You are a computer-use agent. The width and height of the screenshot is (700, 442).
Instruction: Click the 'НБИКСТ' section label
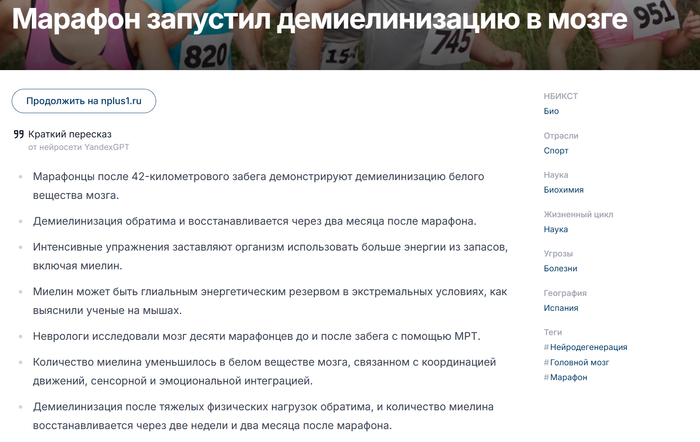[x=561, y=96]
